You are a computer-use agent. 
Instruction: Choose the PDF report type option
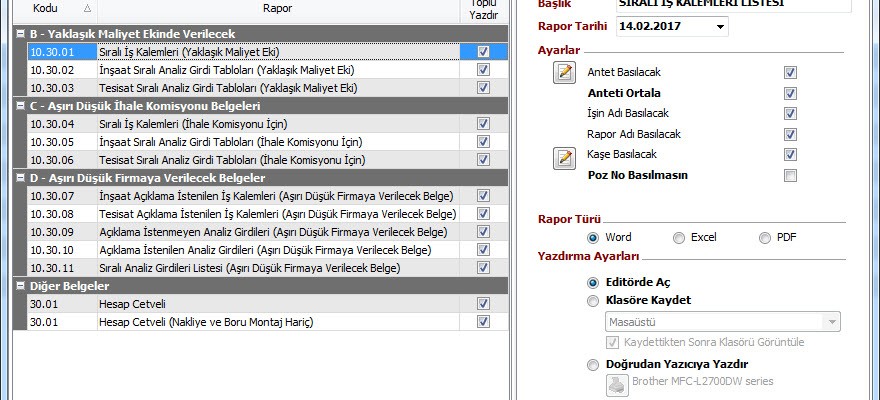coord(765,238)
